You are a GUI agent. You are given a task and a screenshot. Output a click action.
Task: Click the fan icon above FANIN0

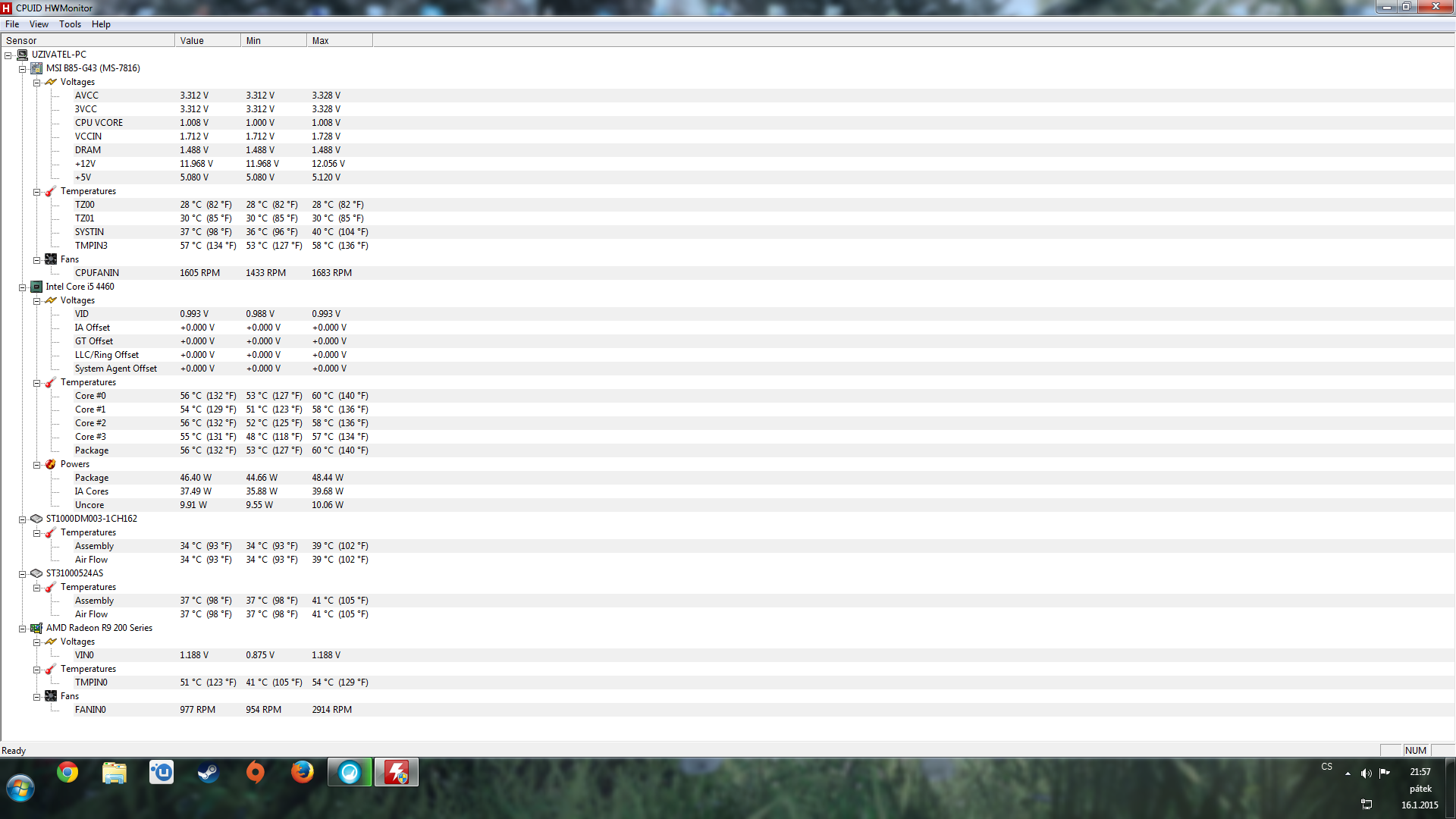[51, 696]
